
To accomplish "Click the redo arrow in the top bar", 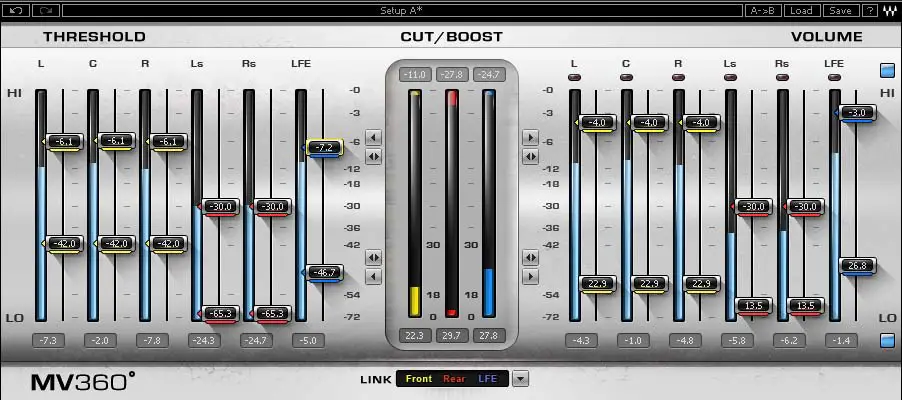I will (46, 10).
